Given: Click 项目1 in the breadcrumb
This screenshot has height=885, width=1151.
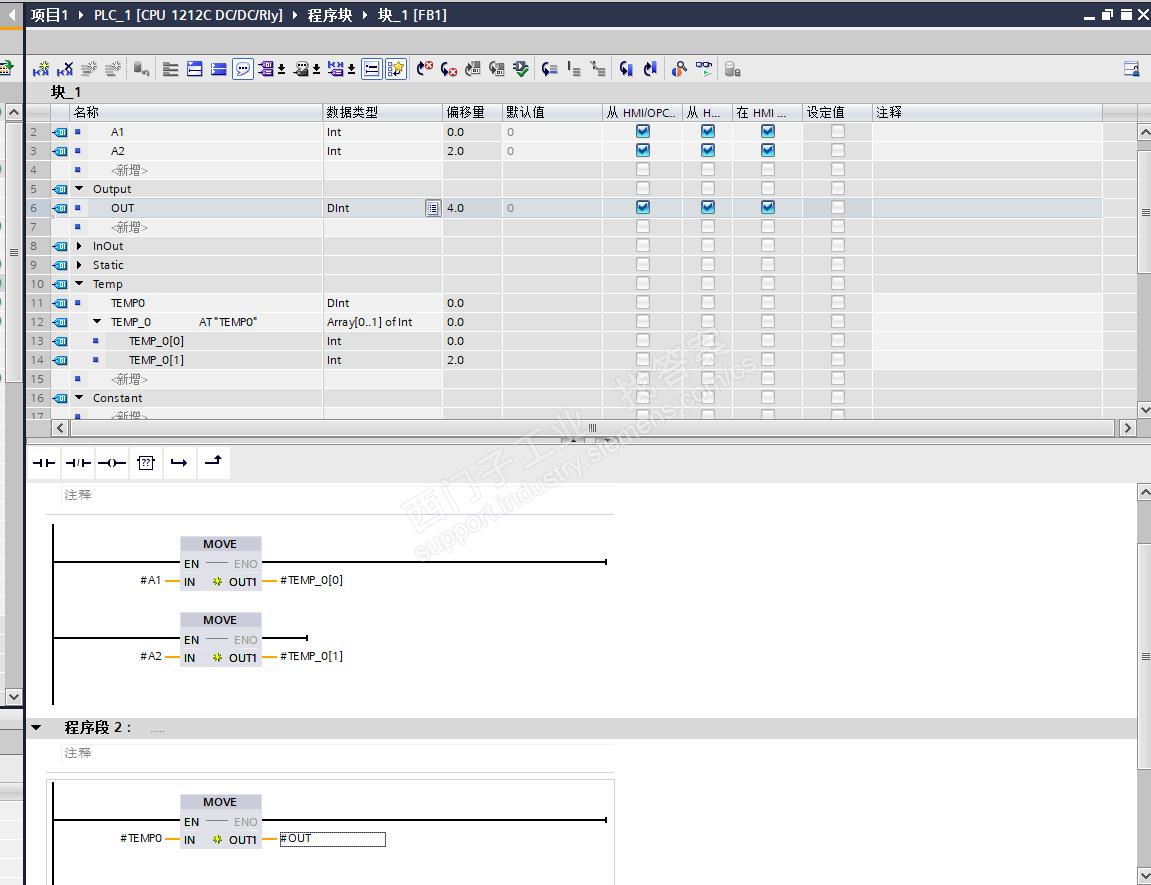Looking at the screenshot, I should tap(49, 15).
